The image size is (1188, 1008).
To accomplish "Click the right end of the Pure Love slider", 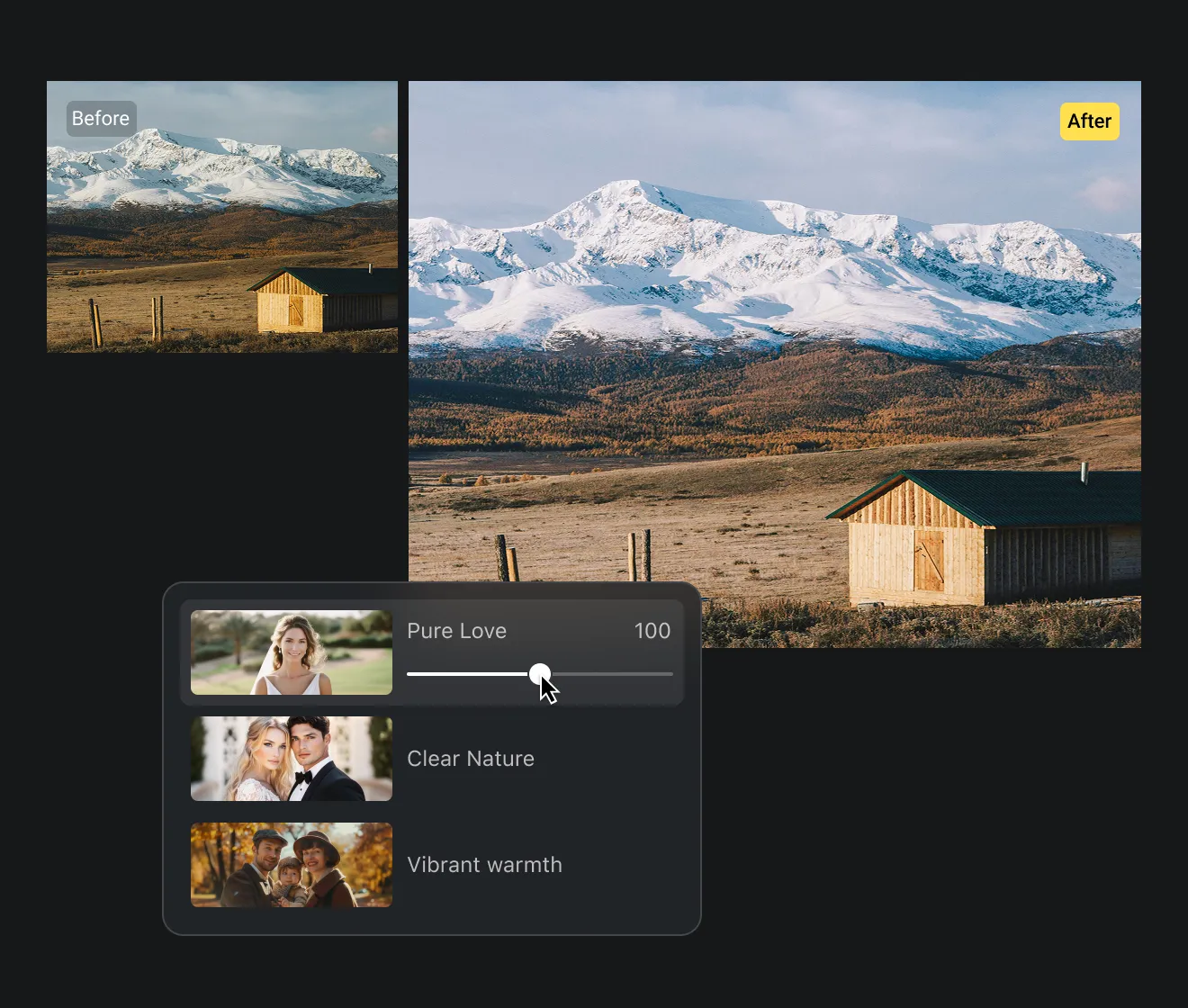I will [x=670, y=673].
